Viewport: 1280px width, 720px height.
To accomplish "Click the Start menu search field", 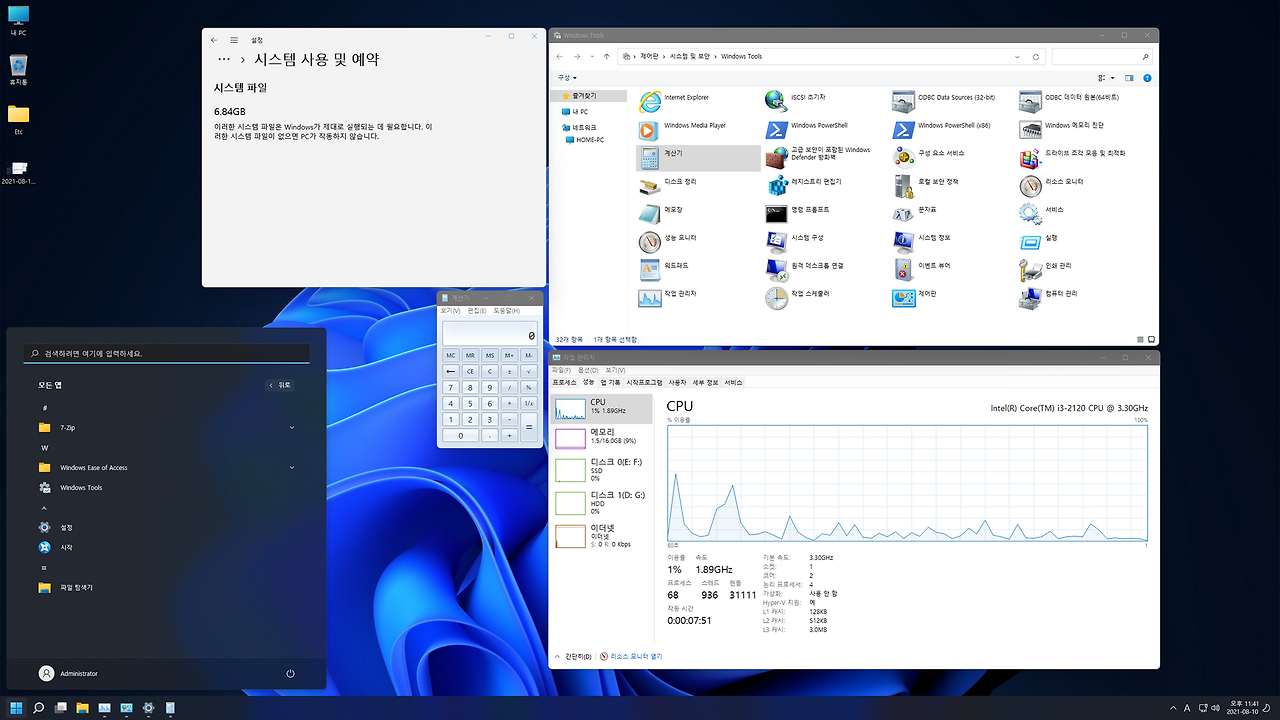I will (166, 353).
